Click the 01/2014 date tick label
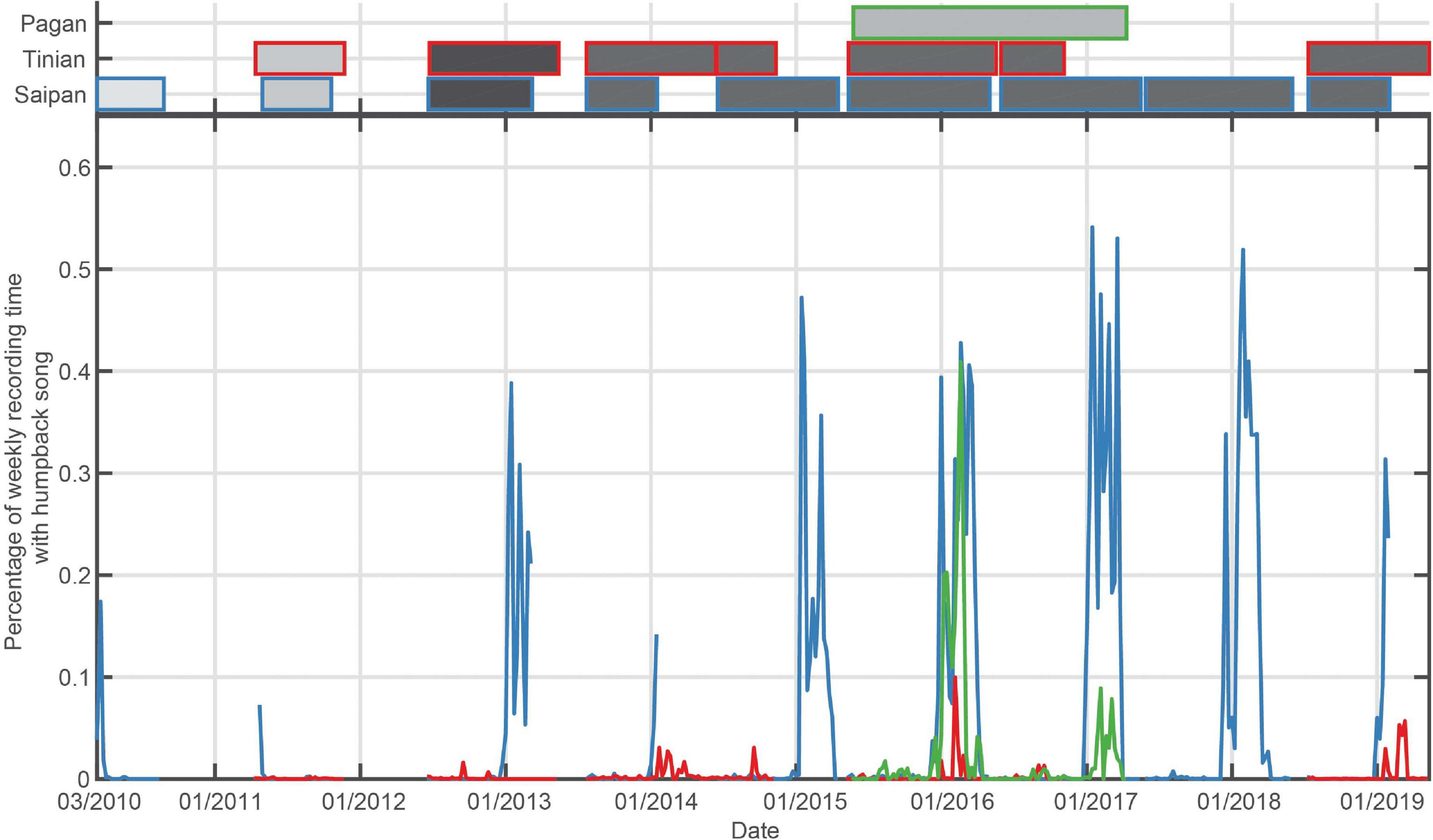Screen dimensions: 1433x840 tap(656, 802)
